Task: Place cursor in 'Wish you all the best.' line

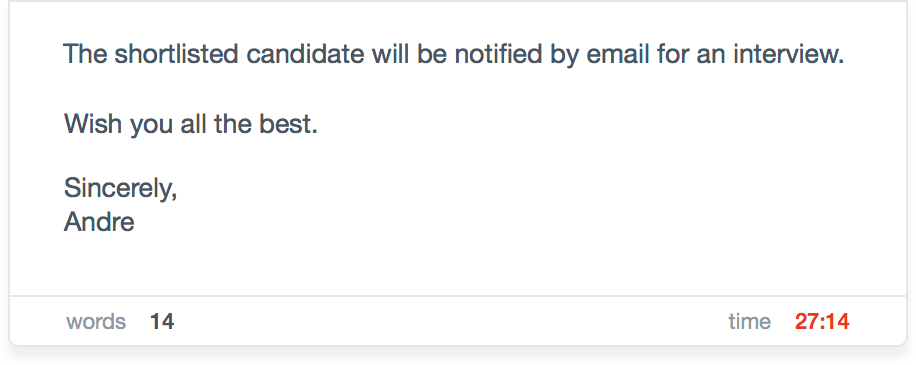Action: (x=190, y=124)
